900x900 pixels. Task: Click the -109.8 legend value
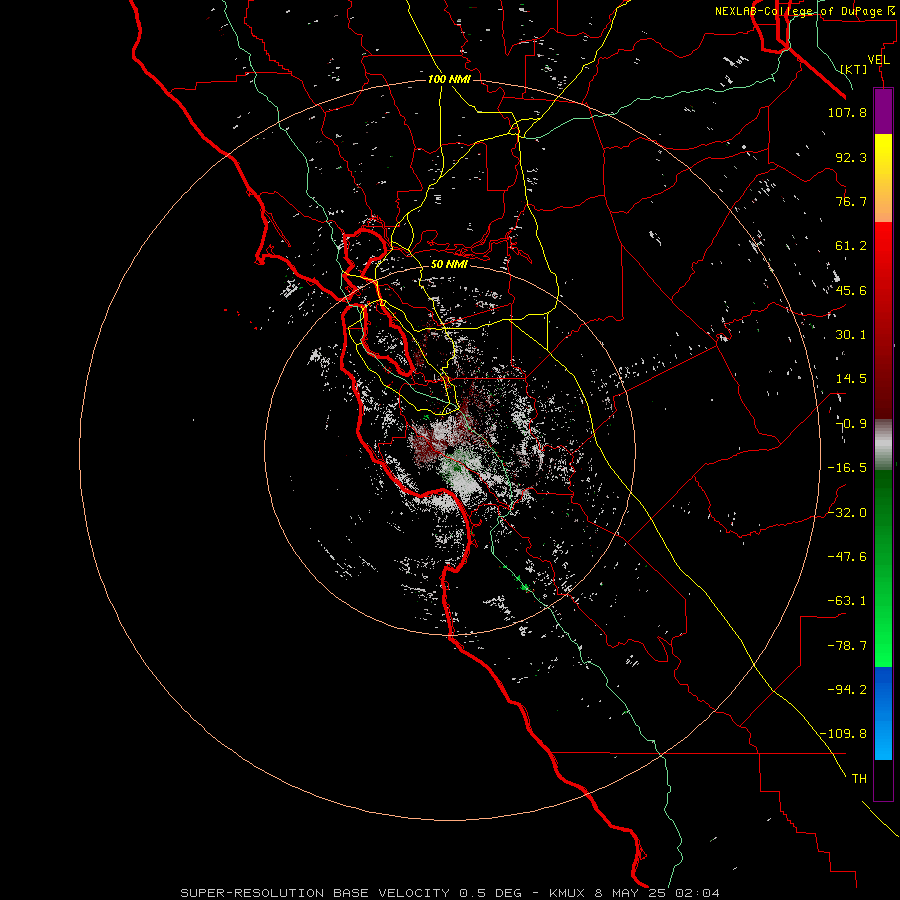[843, 734]
